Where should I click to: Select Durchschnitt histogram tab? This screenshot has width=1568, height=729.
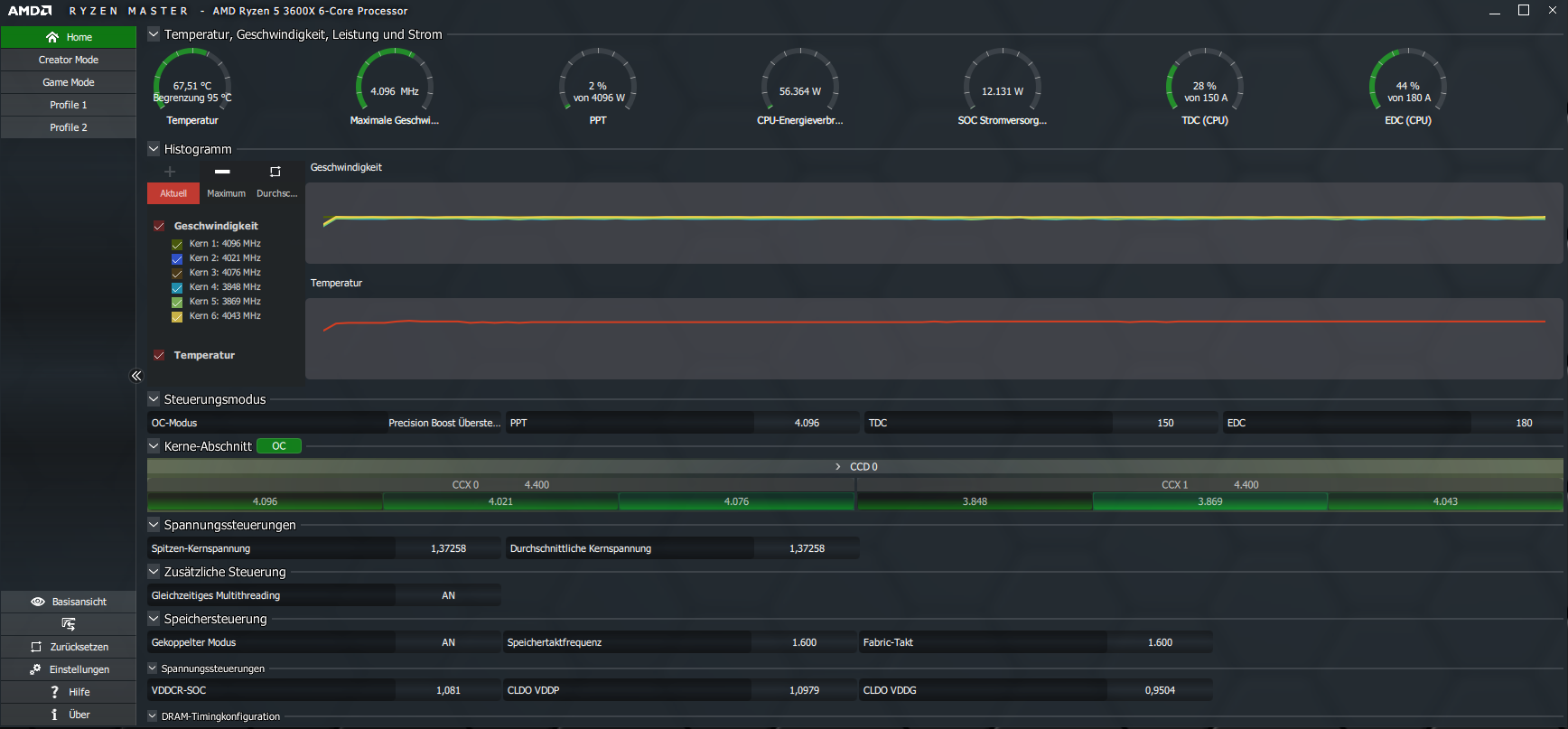(x=276, y=193)
